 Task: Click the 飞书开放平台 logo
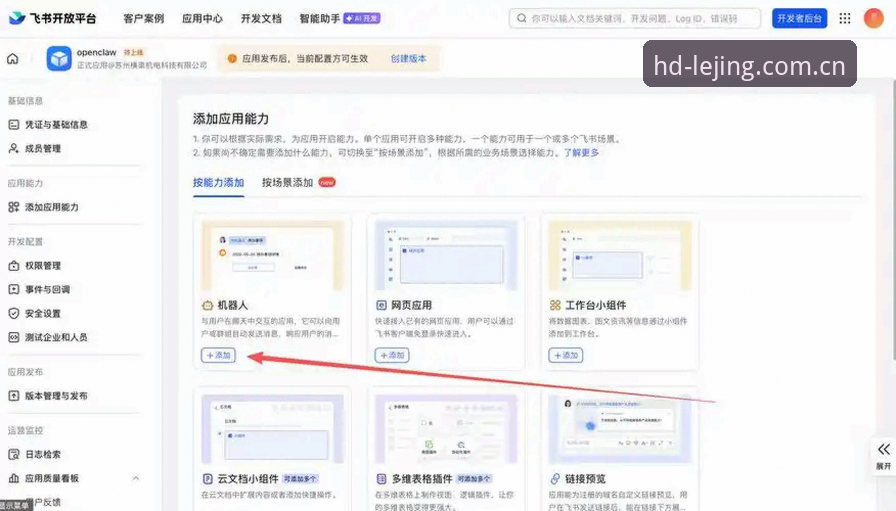point(53,18)
